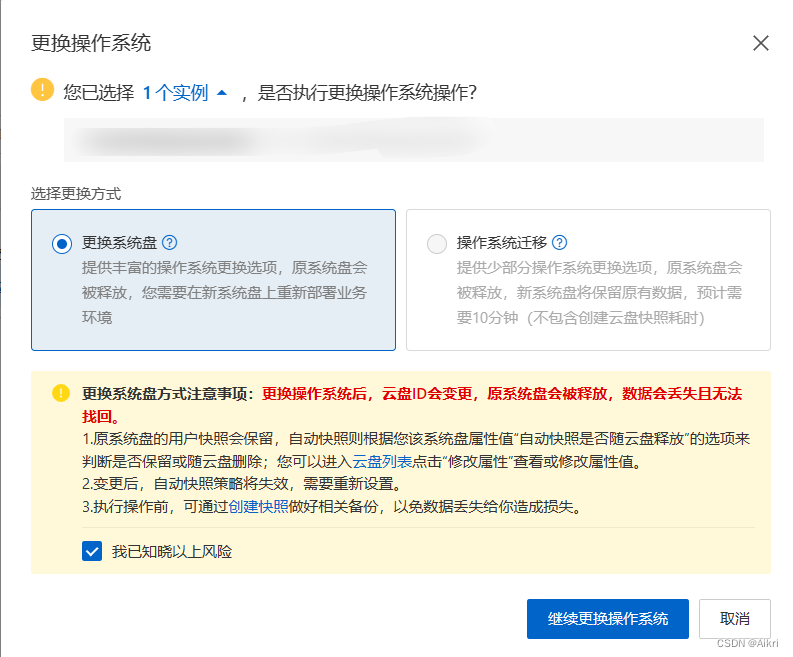Expand the 1个实例 instance list
The image size is (793, 657).
[x=175, y=93]
